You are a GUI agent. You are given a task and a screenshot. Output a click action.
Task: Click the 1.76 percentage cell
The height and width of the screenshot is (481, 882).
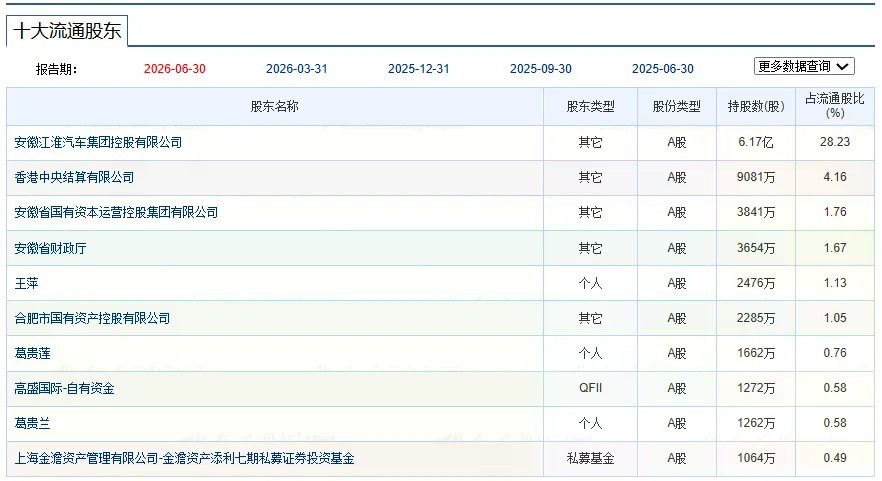(x=835, y=212)
